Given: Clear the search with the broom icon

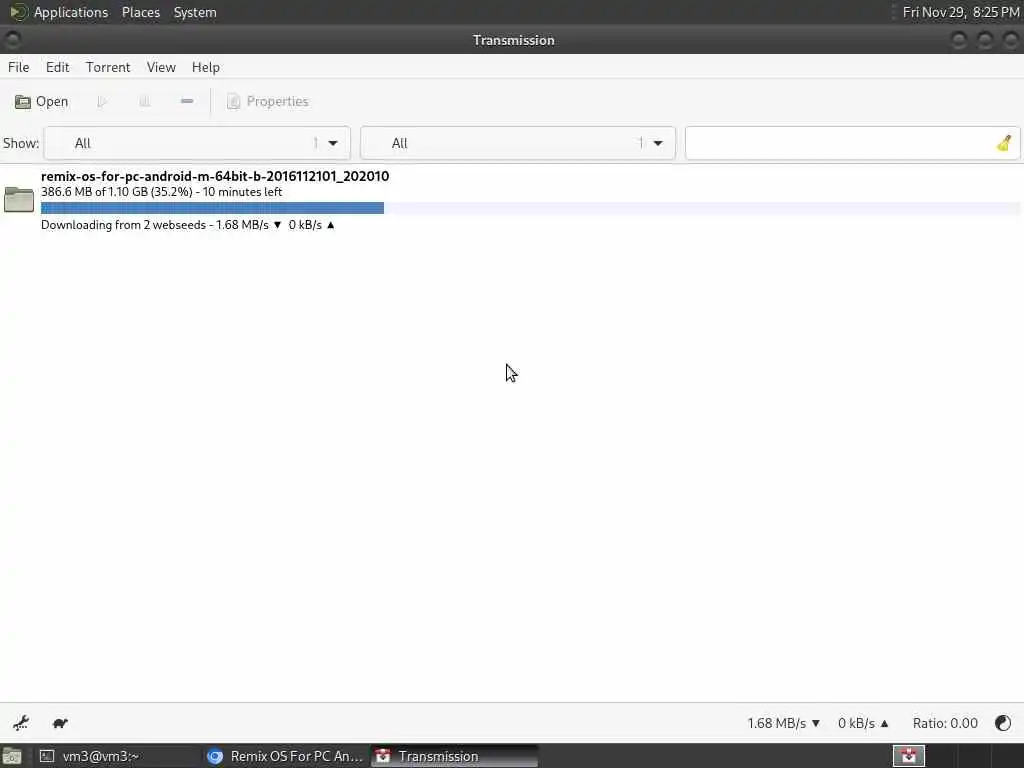Looking at the screenshot, I should [1004, 143].
